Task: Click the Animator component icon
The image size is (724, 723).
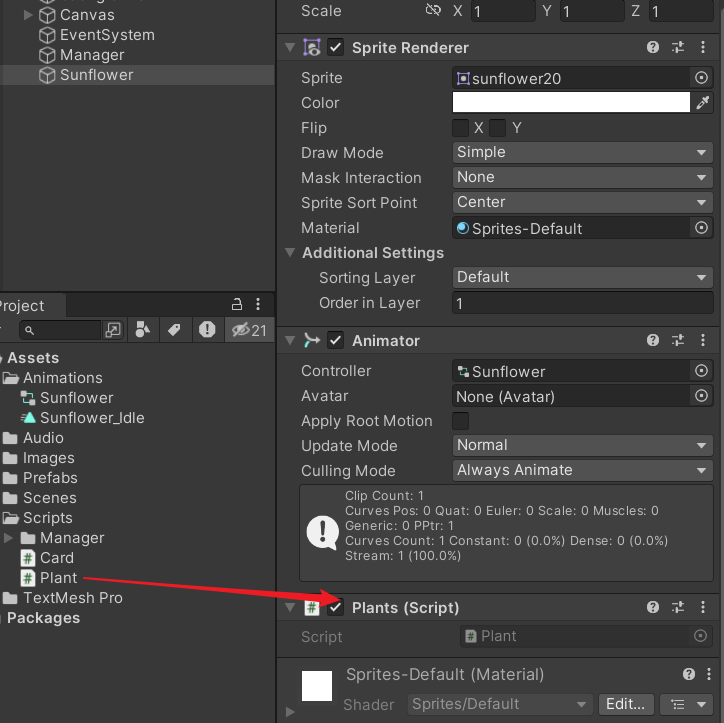Action: coord(312,340)
